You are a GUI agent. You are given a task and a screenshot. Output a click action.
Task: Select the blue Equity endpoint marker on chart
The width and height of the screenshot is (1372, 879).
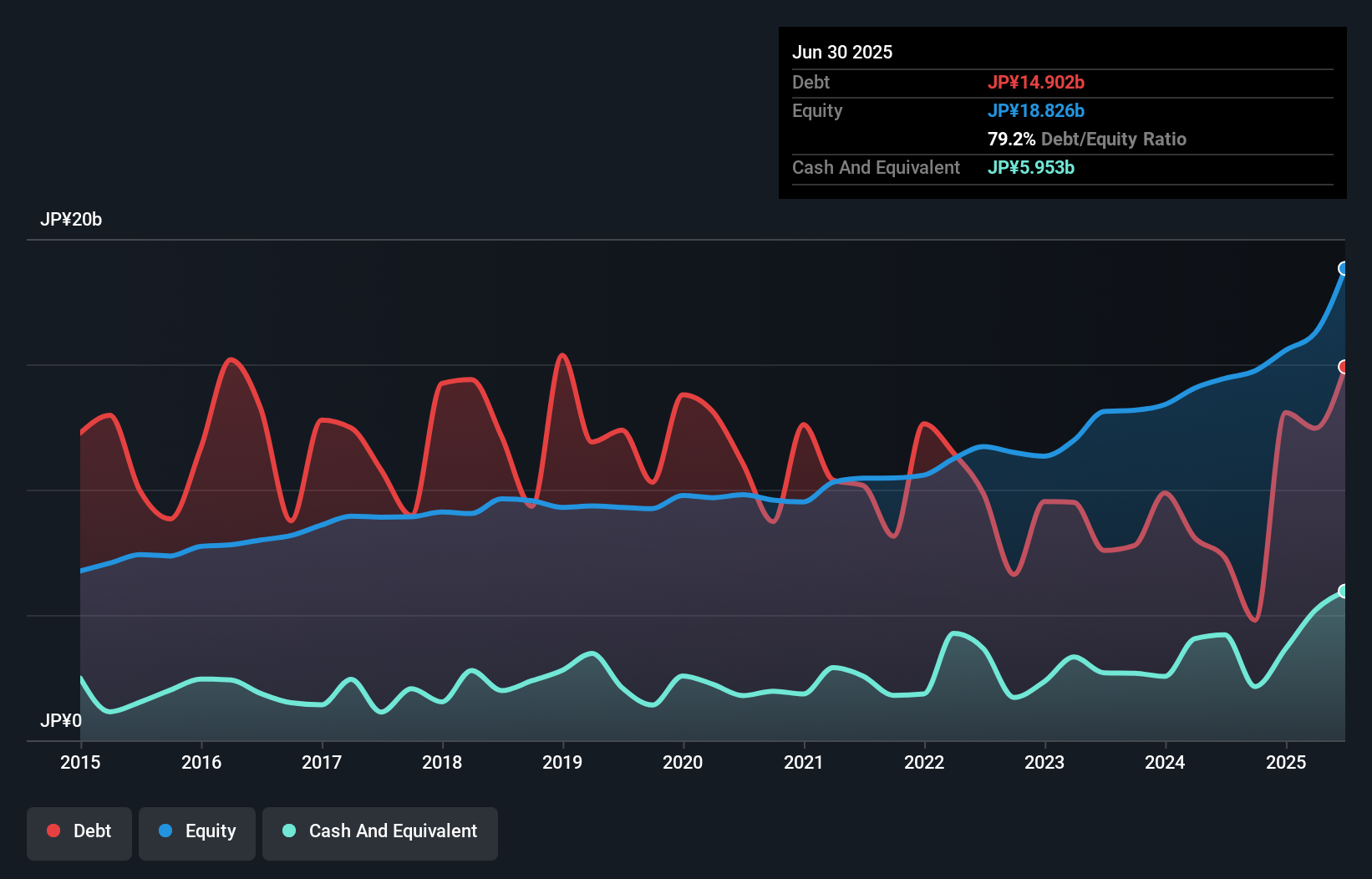point(1344,267)
